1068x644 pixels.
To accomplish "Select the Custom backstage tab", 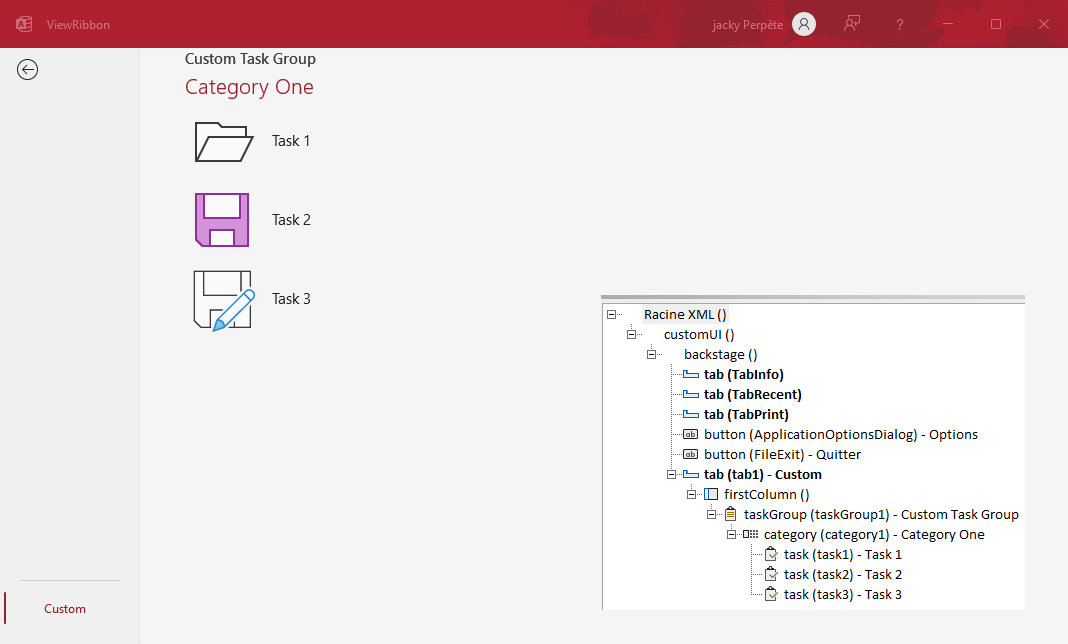I will point(65,609).
